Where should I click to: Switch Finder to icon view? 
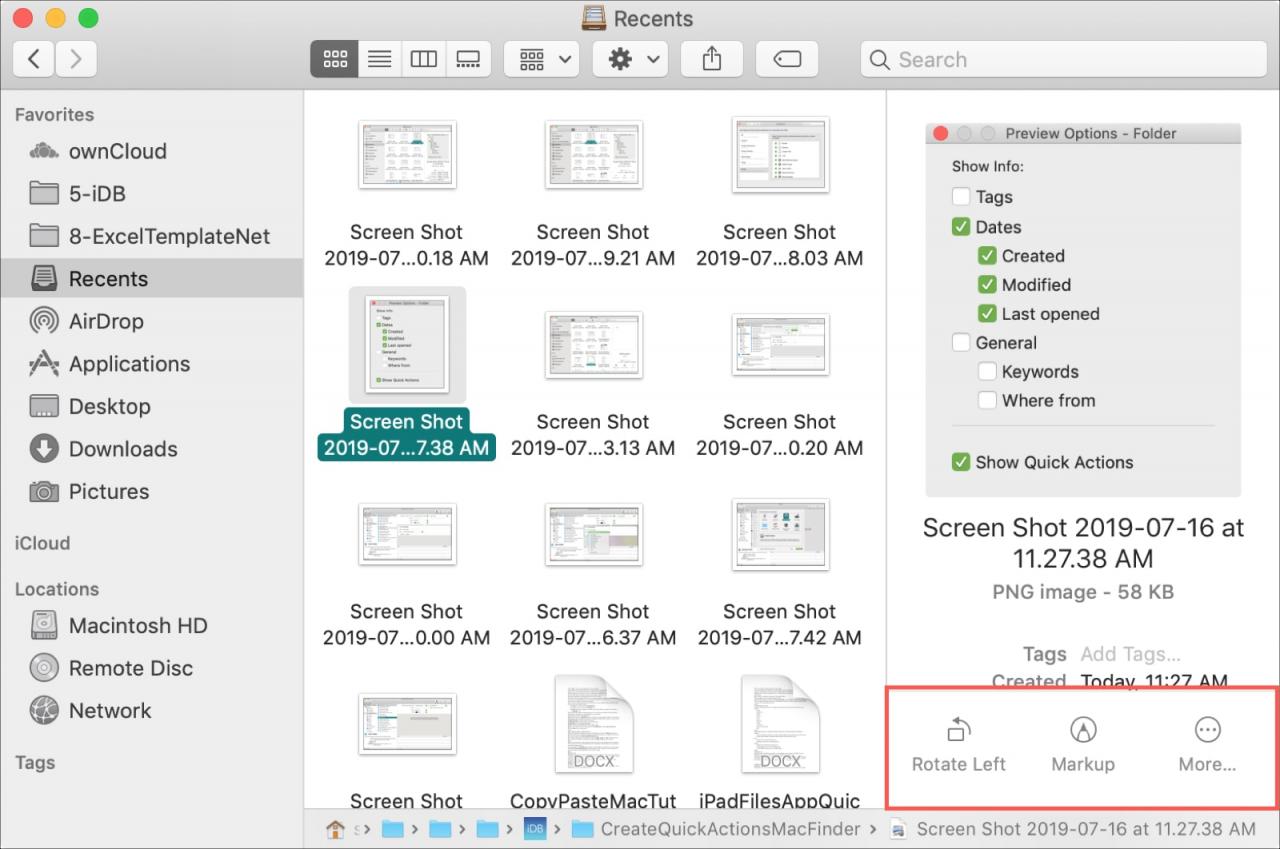tap(334, 59)
